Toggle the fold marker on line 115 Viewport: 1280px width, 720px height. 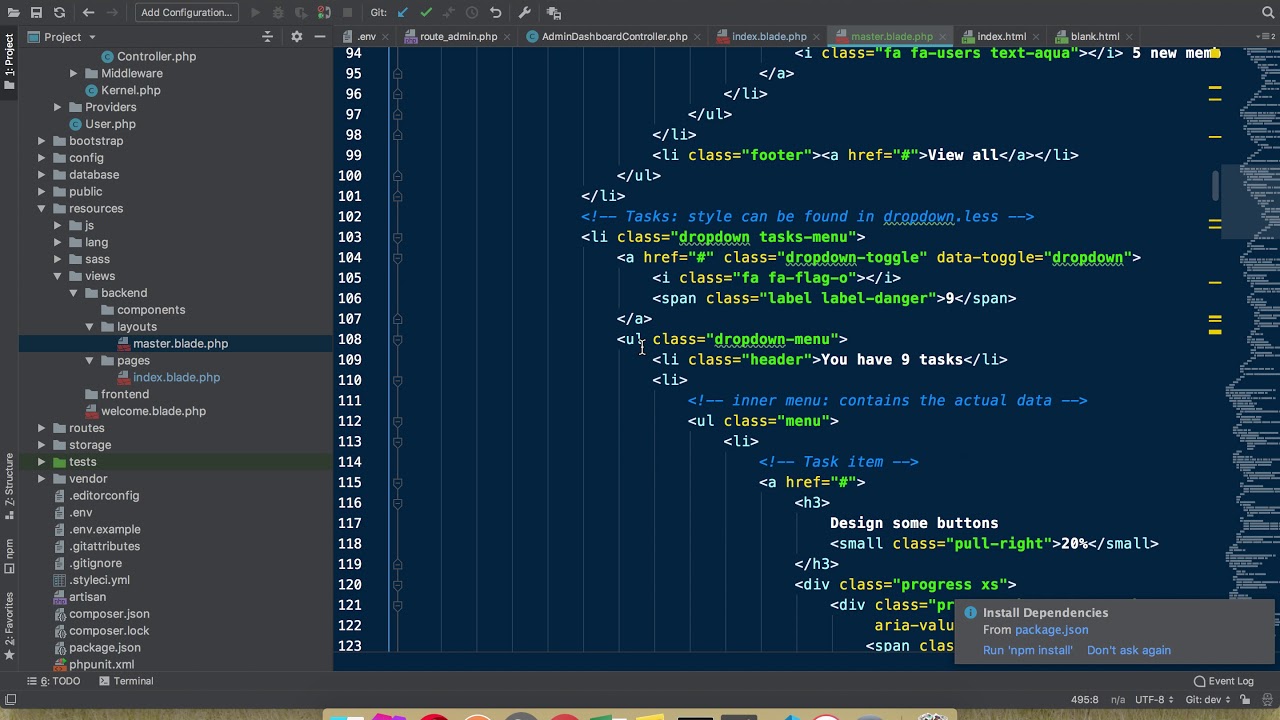click(397, 482)
